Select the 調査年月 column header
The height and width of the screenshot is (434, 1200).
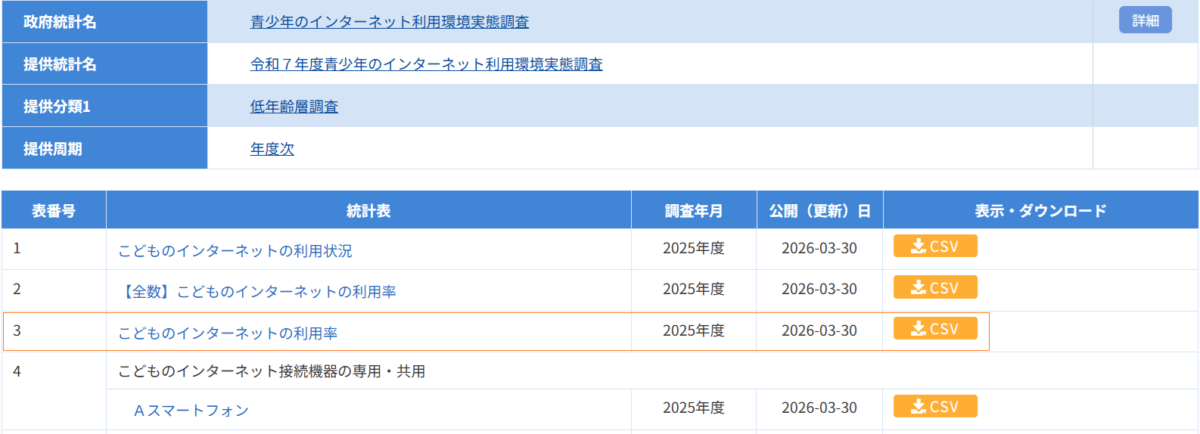693,210
